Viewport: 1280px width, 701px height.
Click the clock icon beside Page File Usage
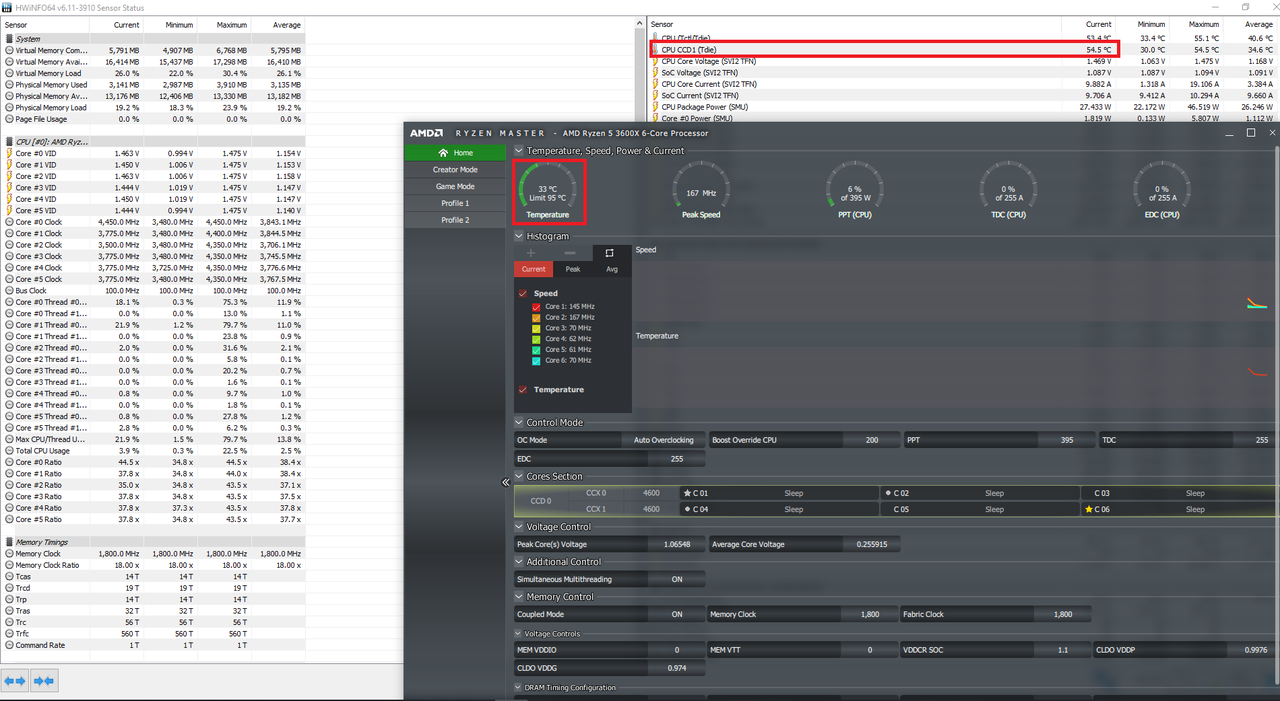click(10, 119)
